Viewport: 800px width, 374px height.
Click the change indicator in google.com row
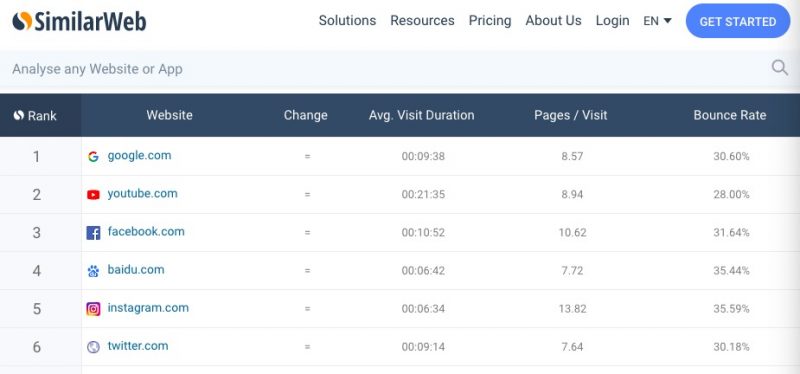tap(307, 157)
